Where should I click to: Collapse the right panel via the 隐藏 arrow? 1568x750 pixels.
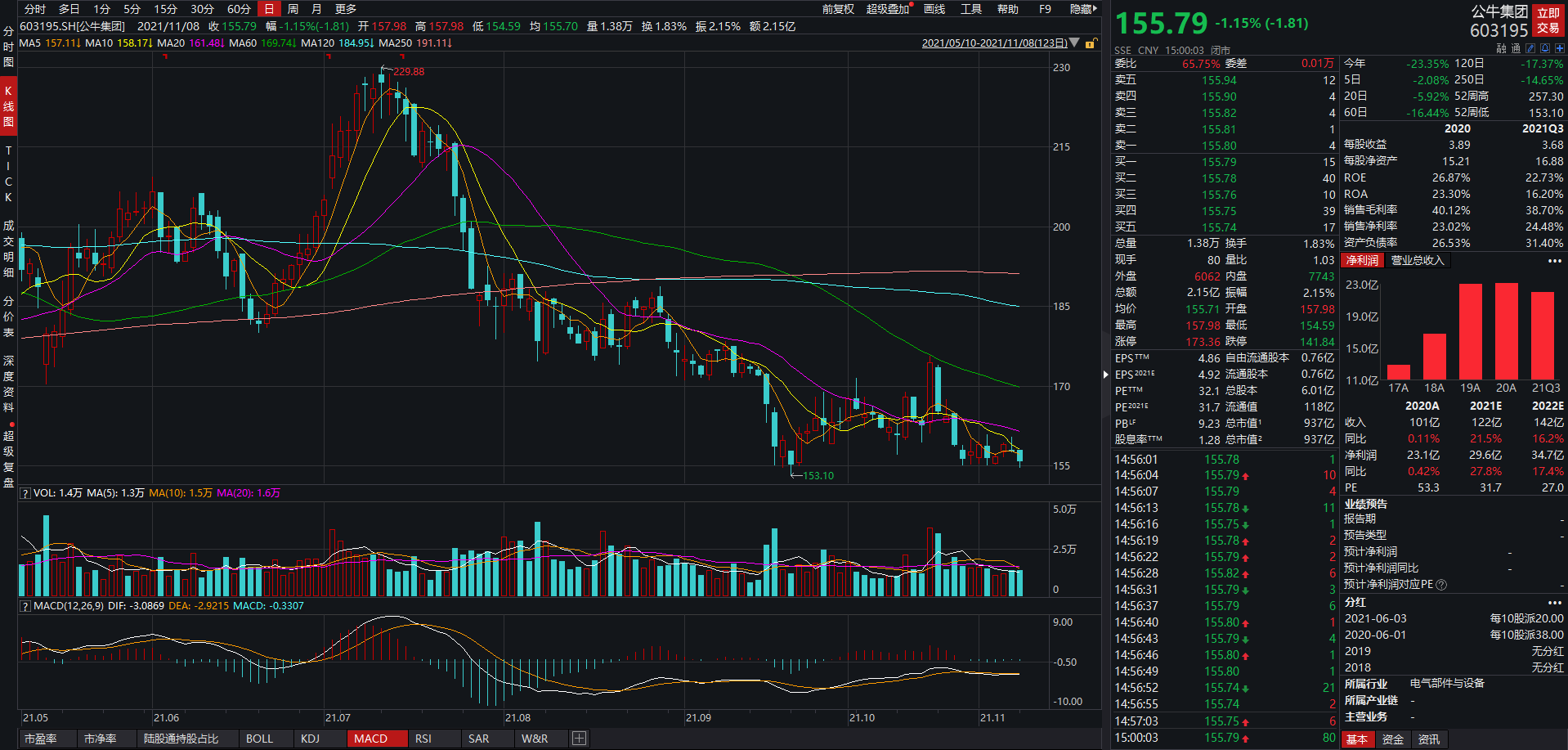pyautogui.click(x=1084, y=9)
